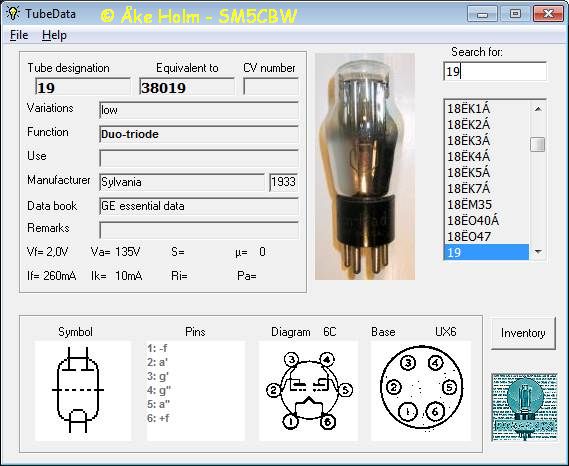Click the TubeData lightbulb app icon
569x466 pixels.
(12, 13)
